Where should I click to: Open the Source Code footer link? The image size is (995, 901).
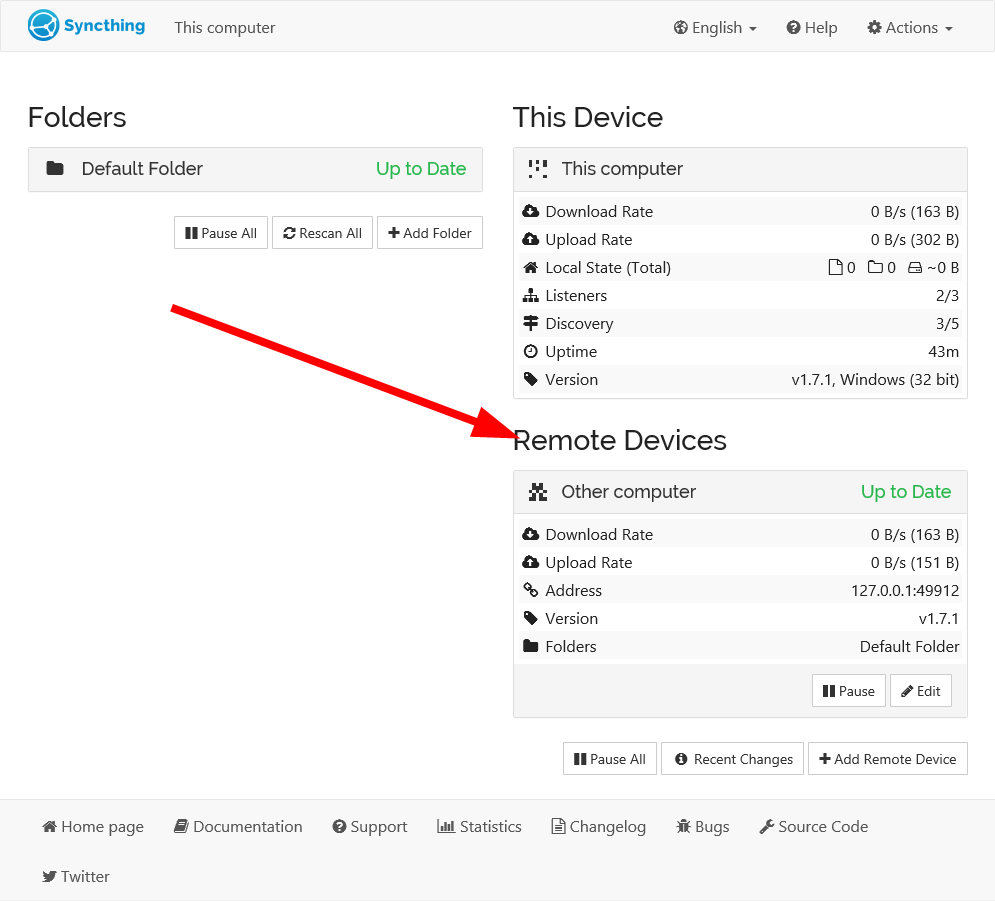pos(814,827)
